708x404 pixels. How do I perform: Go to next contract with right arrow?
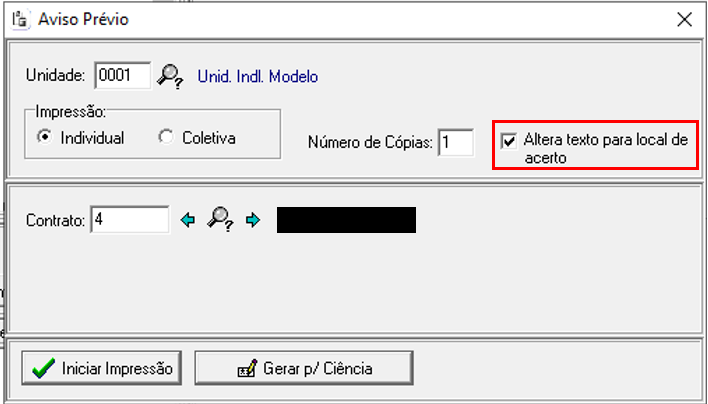pos(253,220)
